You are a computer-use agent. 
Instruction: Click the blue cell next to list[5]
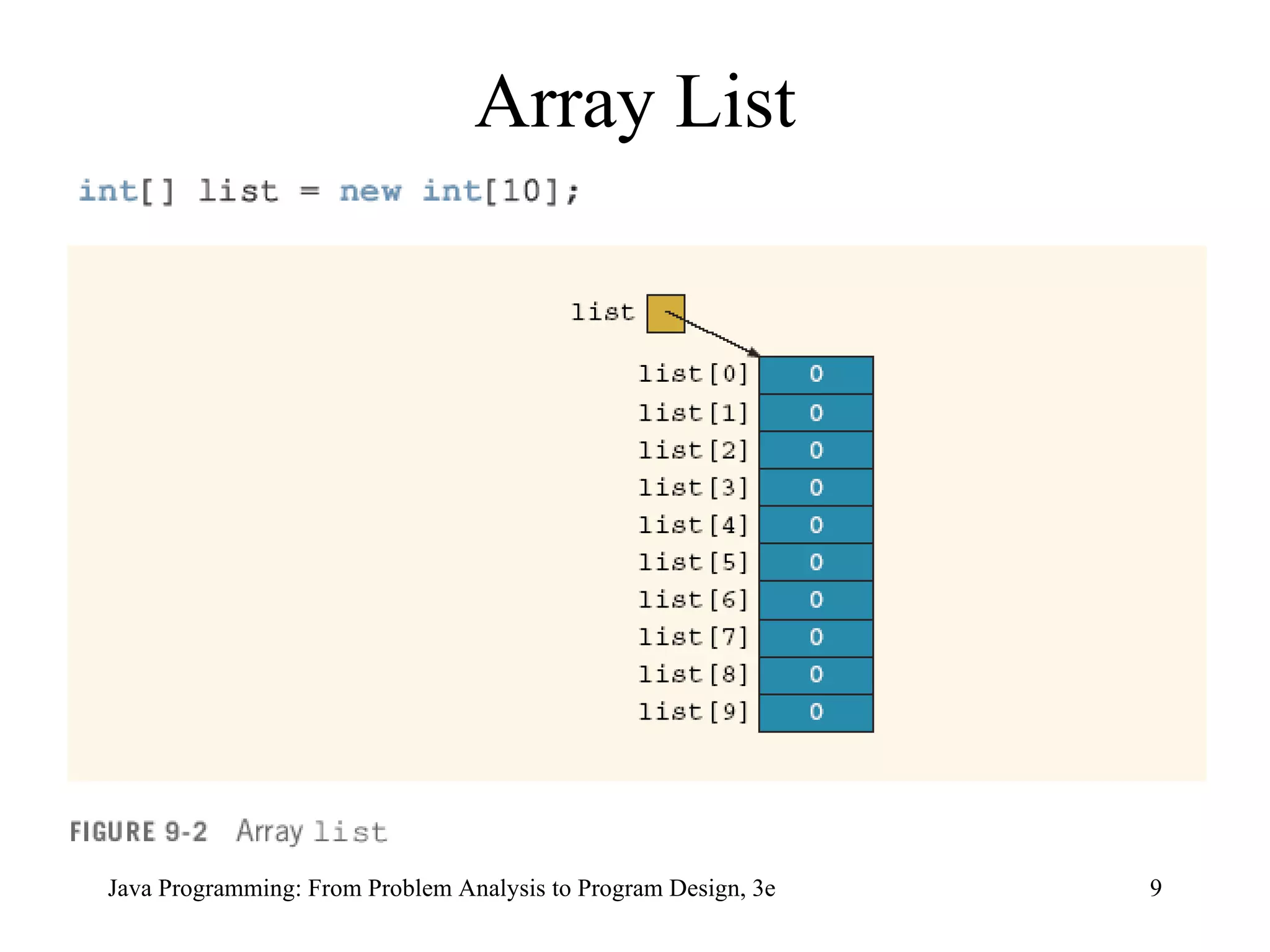click(816, 562)
